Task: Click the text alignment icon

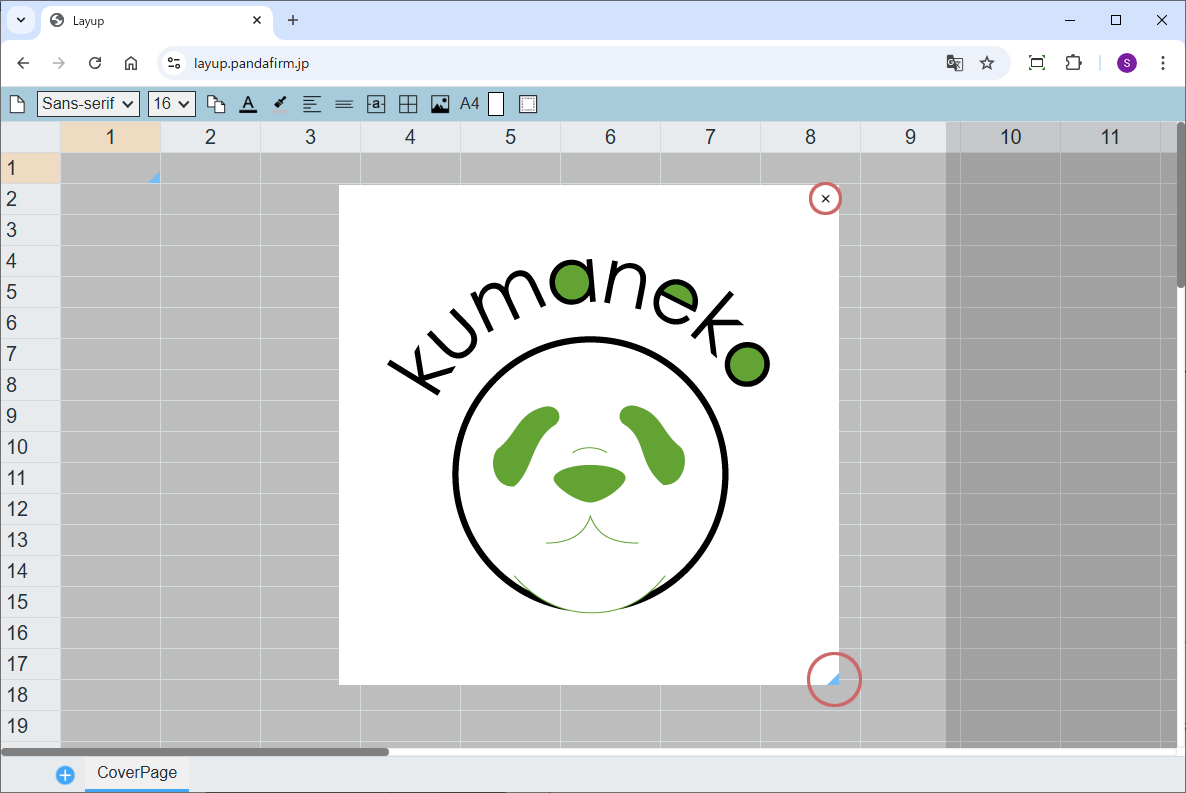Action: [312, 104]
